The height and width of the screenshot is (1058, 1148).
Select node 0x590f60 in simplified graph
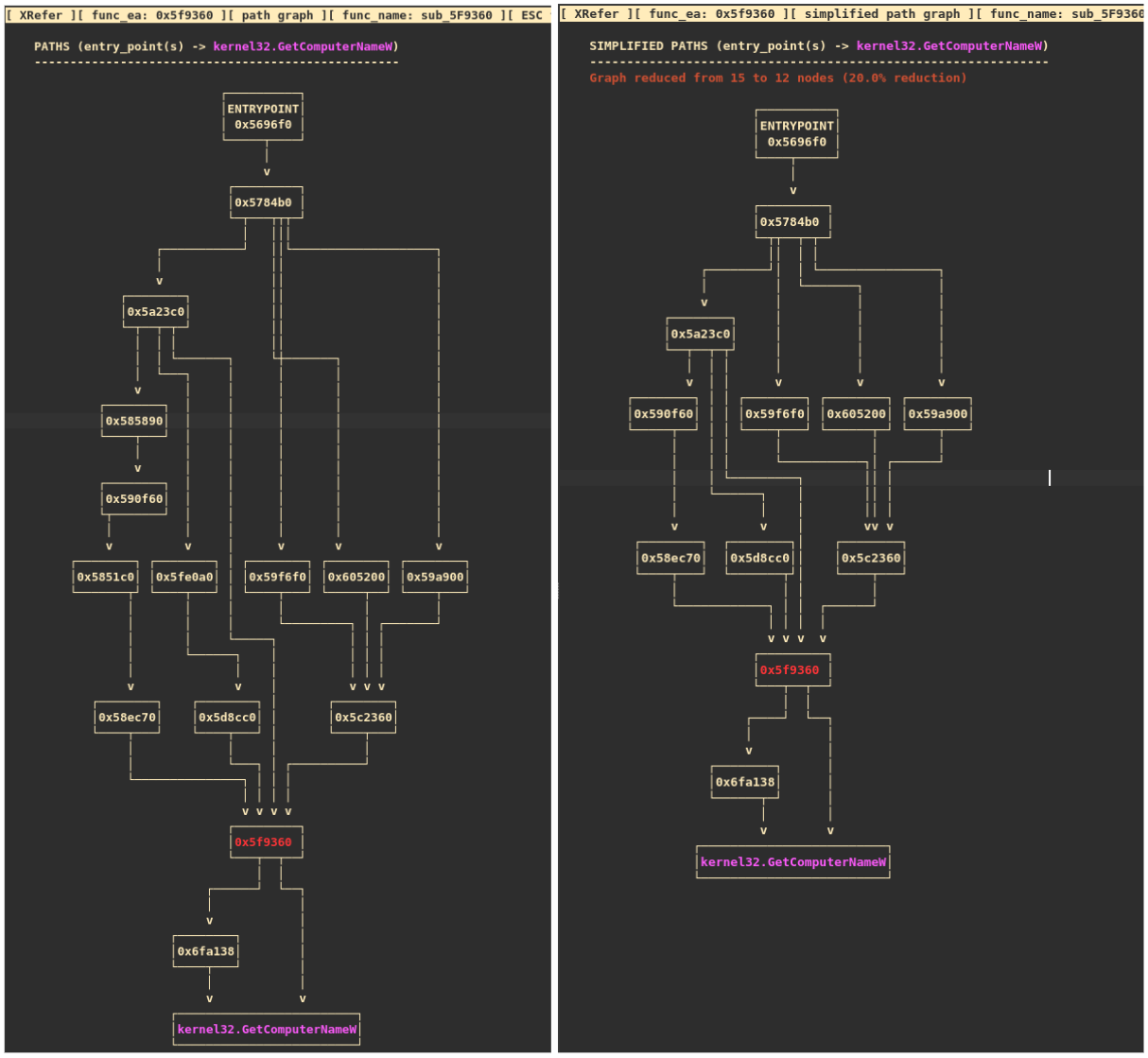[664, 413]
